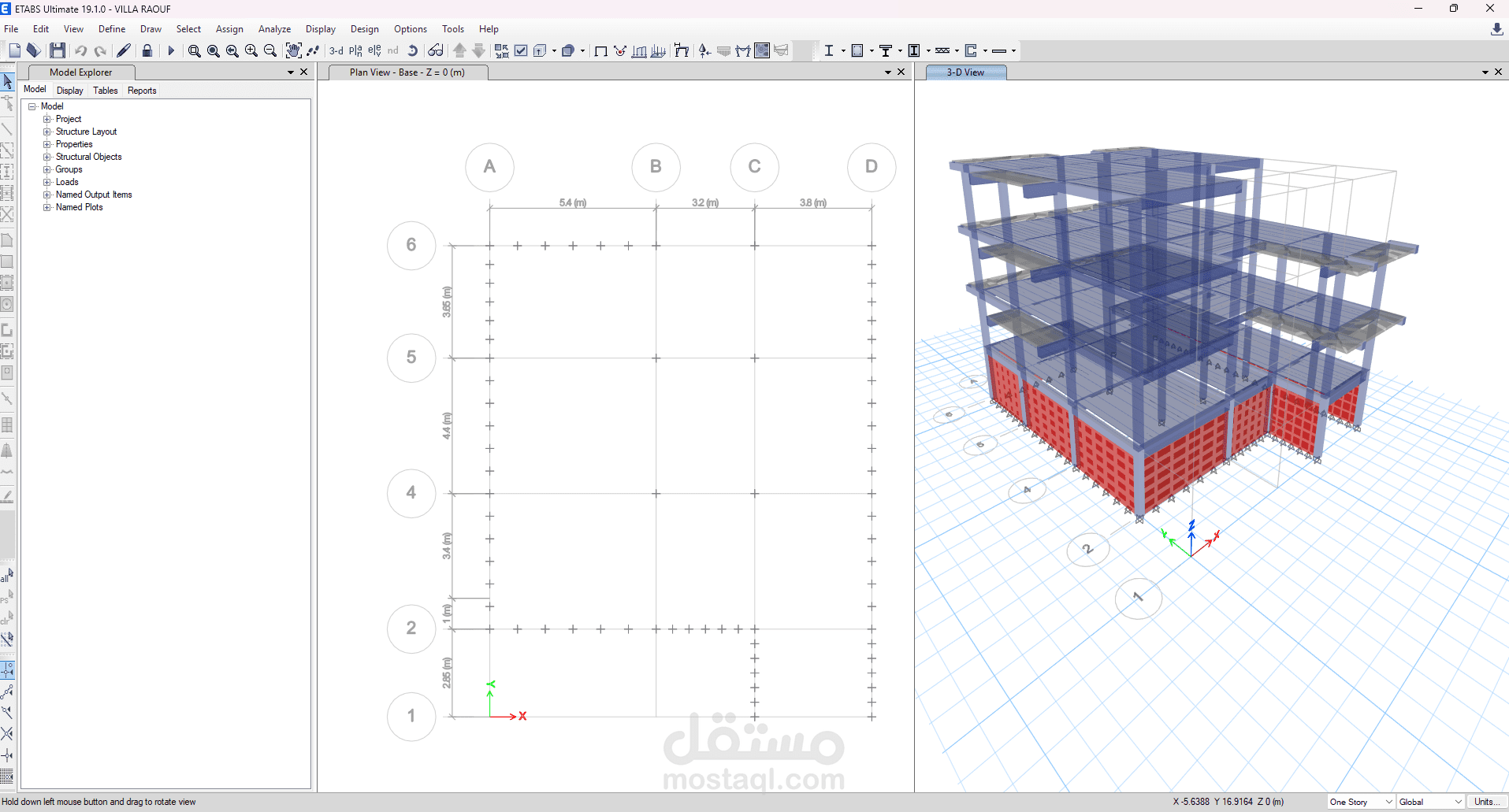
Task: Open the Assign menu
Action: 229,29
